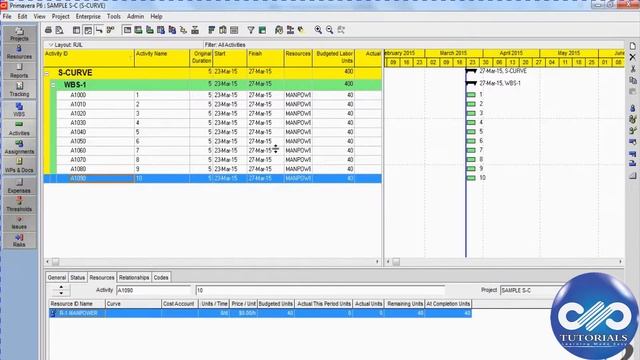Collapse the S-CURVE project group

[47, 73]
